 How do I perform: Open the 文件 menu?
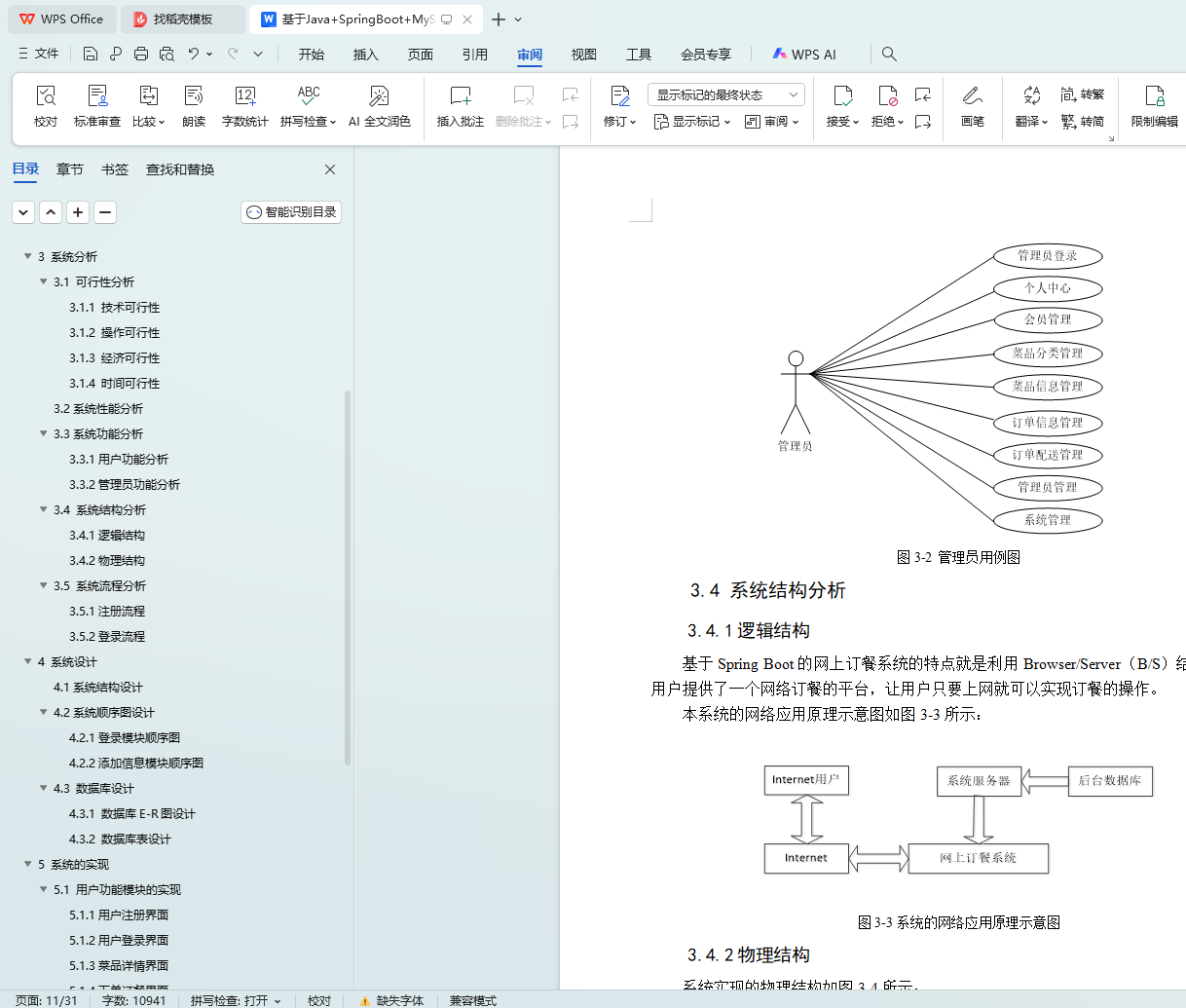click(x=39, y=54)
